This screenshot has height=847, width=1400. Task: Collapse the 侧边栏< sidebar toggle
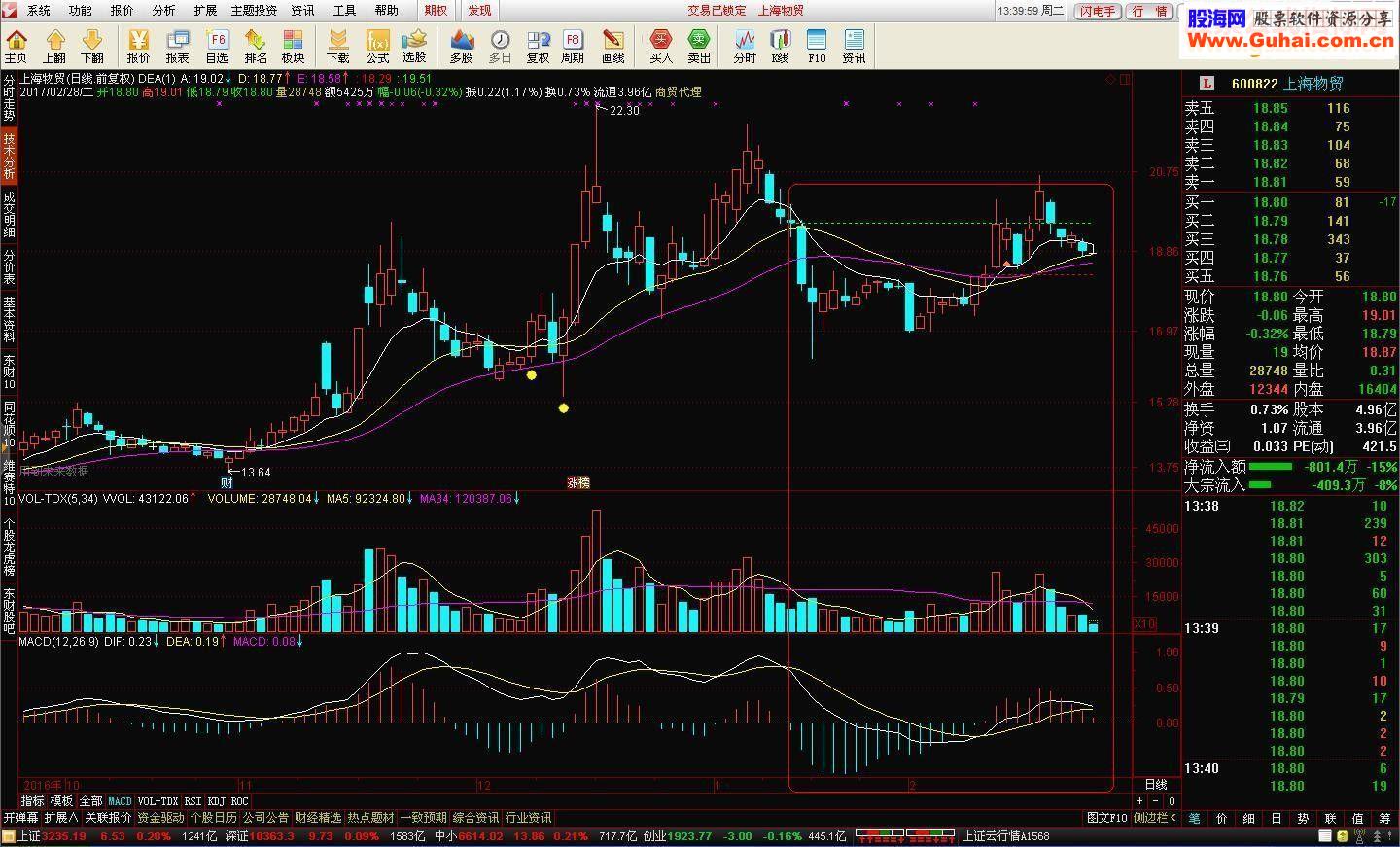[x=1155, y=818]
